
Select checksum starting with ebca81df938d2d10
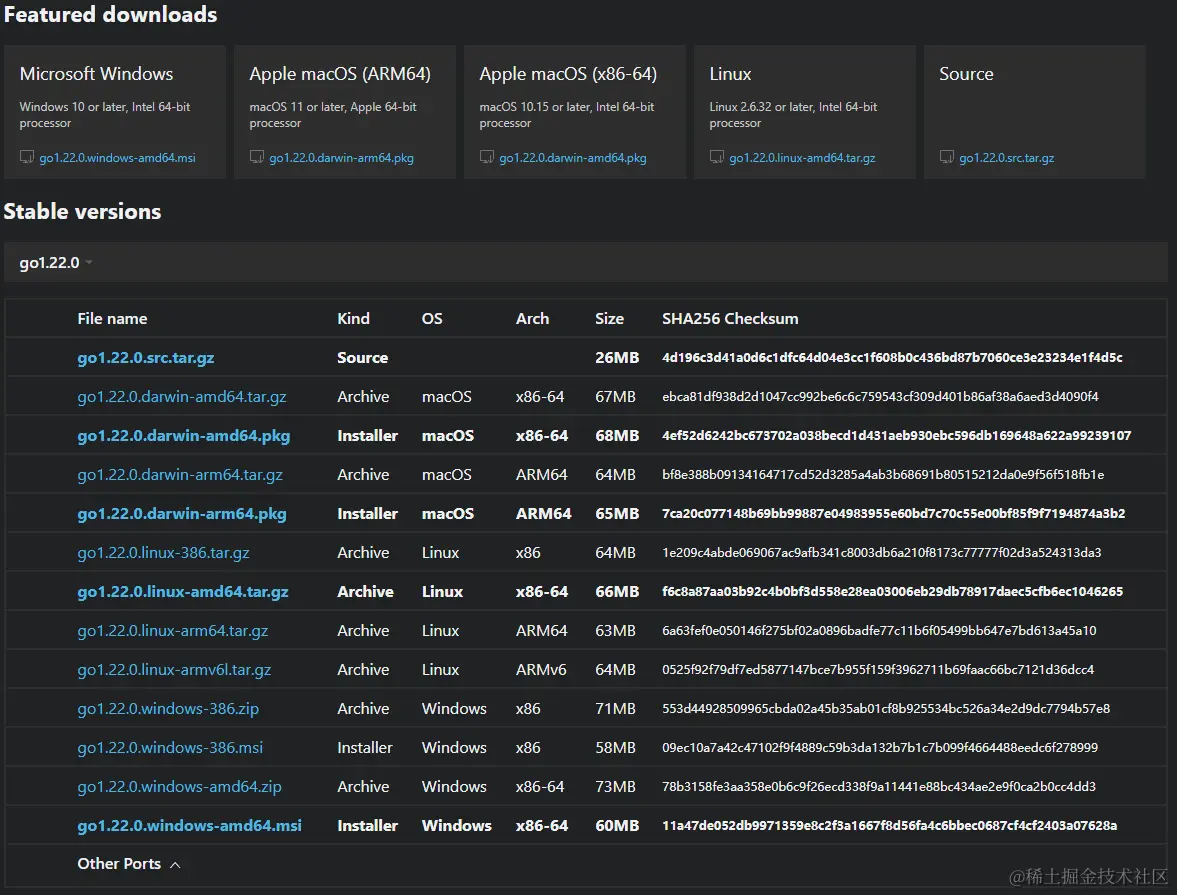pyautogui.click(x=880, y=397)
